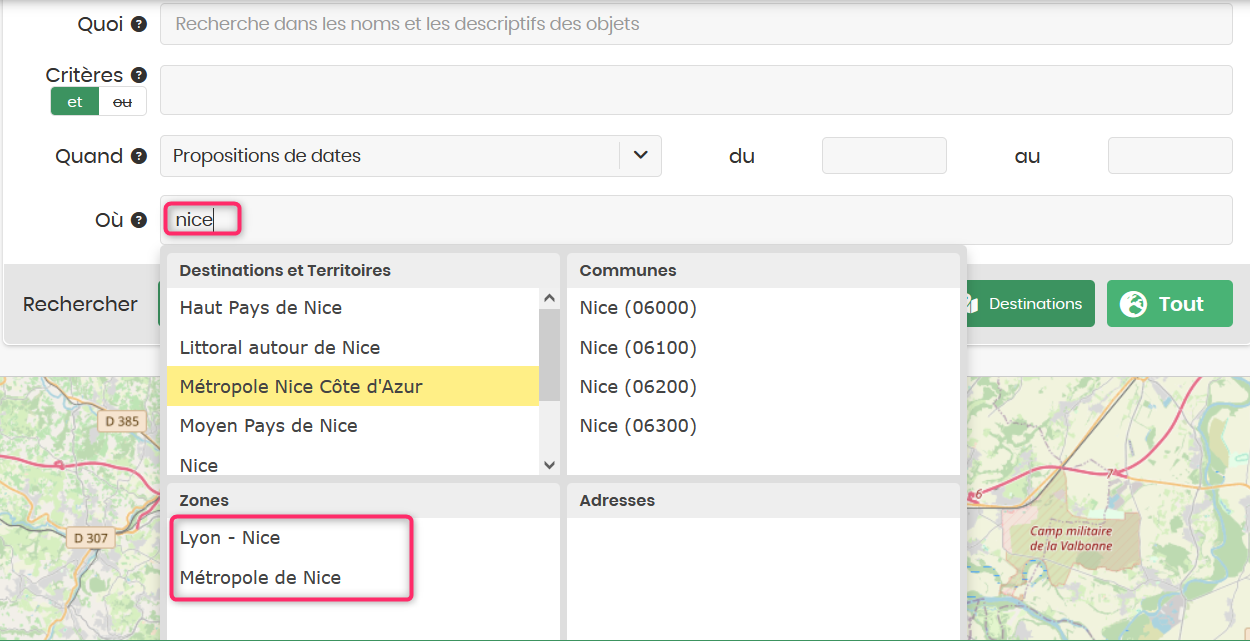Click Camp militaire de la Valbonne on map
Screen dimensions: 1250x641
pos(1072,539)
